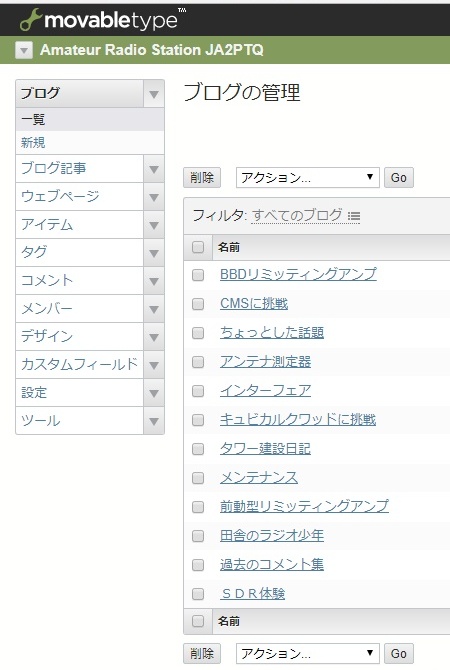Select the ブログ sidebar menu heading
Image resolution: width=450 pixels, height=670 pixels.
(x=79, y=94)
